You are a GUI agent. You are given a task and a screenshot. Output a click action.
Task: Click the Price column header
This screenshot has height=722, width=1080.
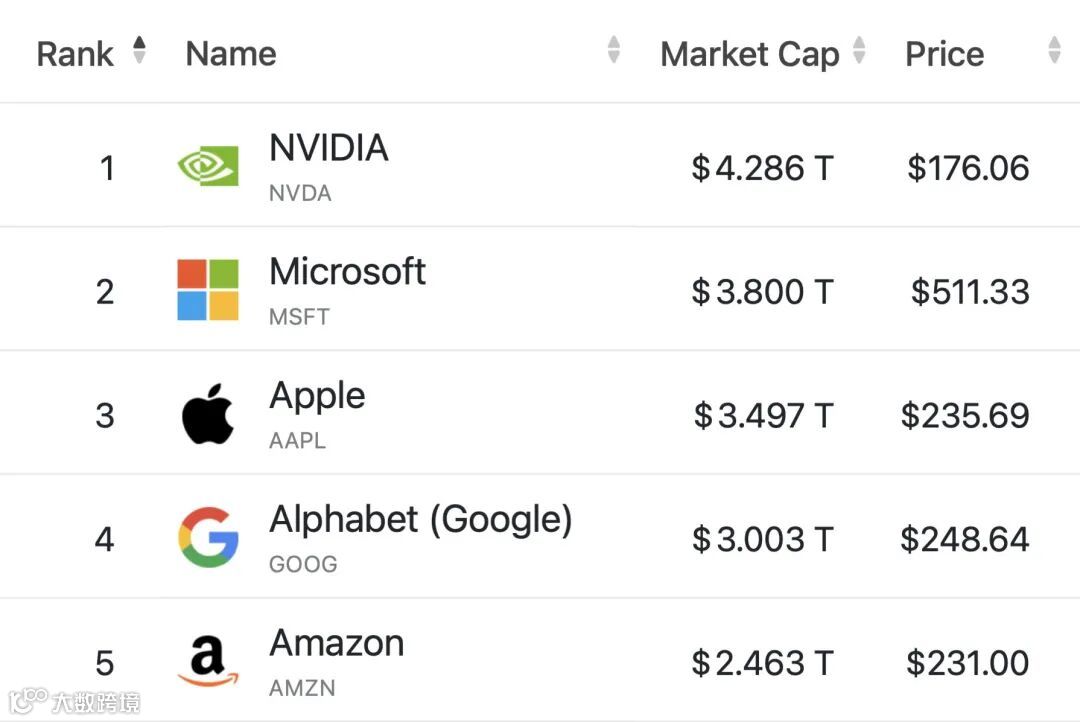(x=944, y=54)
